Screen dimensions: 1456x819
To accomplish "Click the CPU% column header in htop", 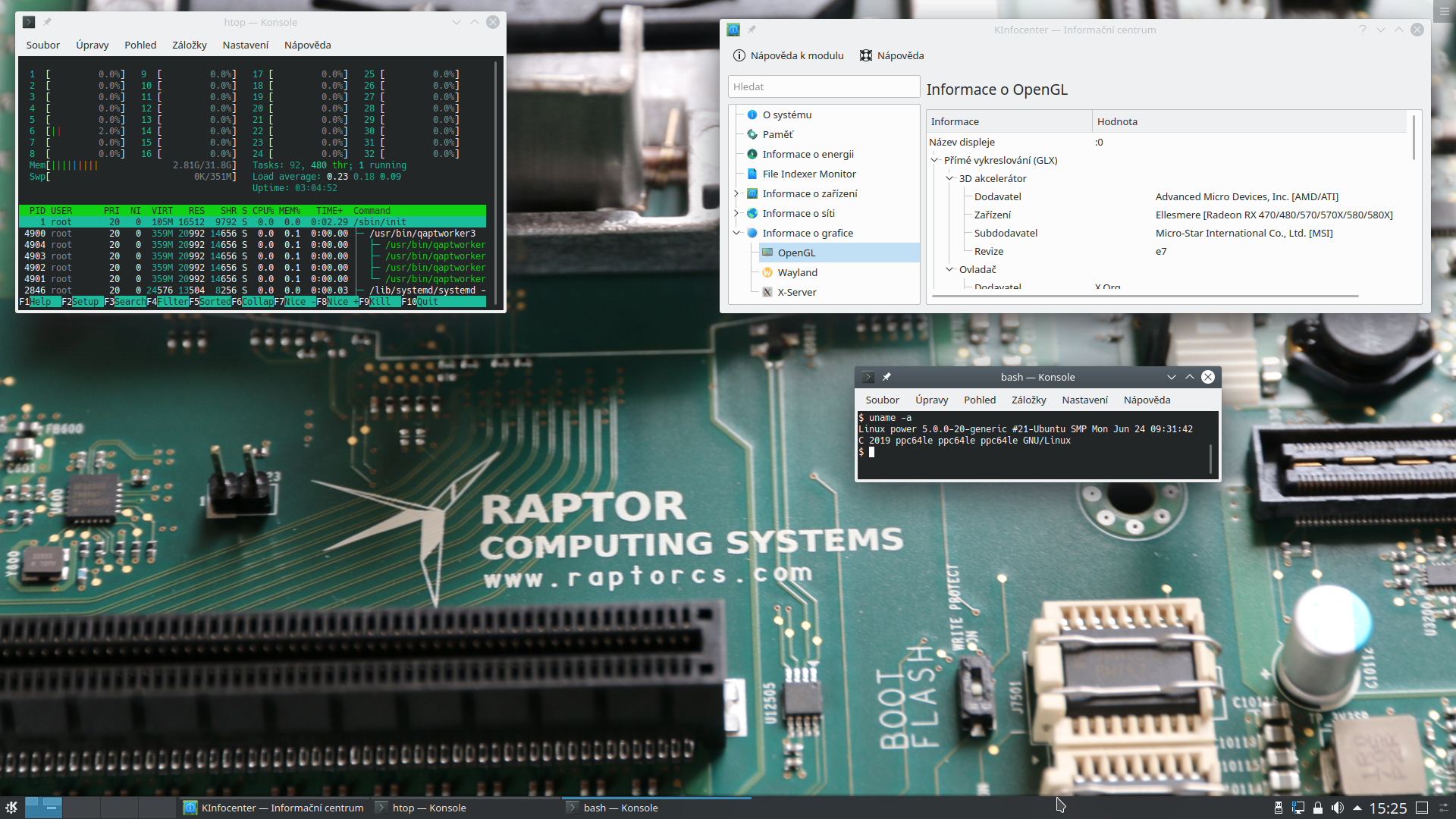I will pos(263,211).
